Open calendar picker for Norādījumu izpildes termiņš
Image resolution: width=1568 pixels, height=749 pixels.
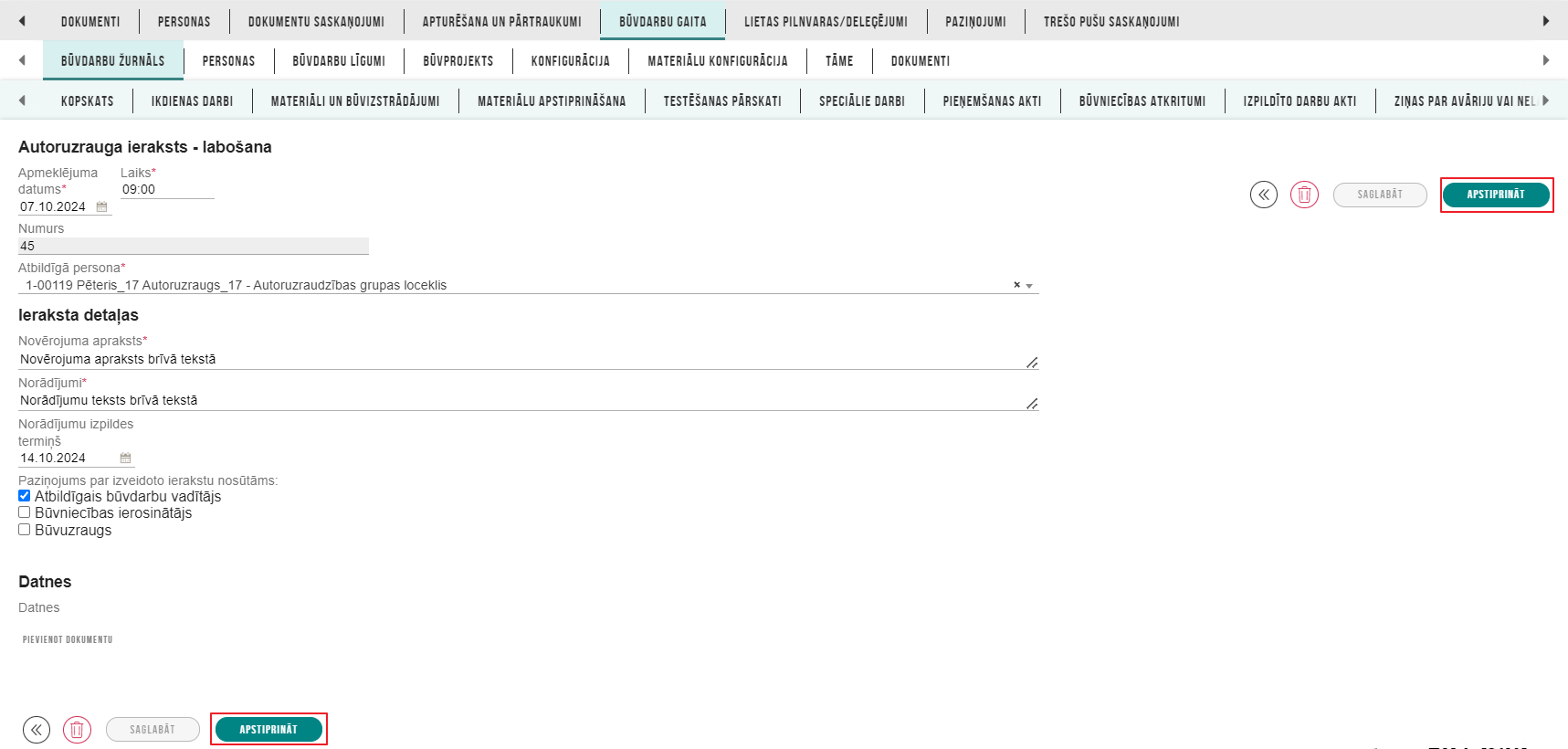click(125, 459)
